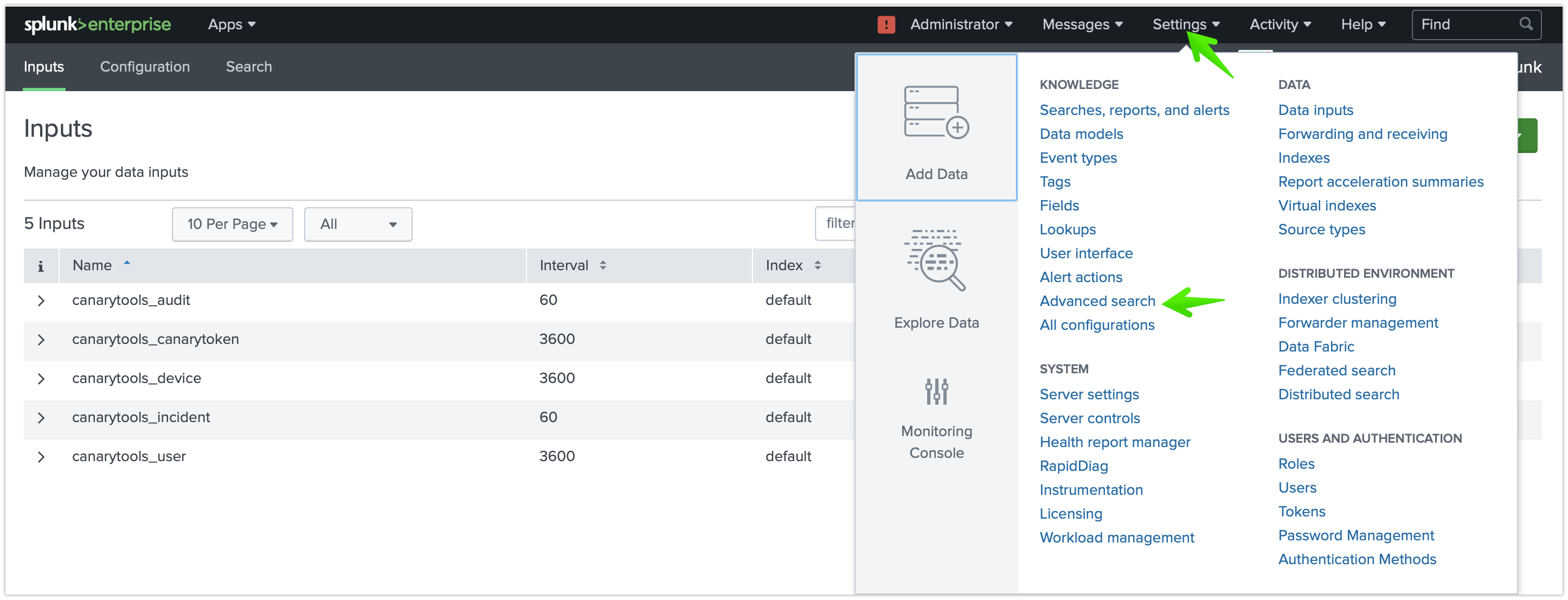Sort by the Index column arrows
This screenshot has height=600, width=1568.
(818, 265)
